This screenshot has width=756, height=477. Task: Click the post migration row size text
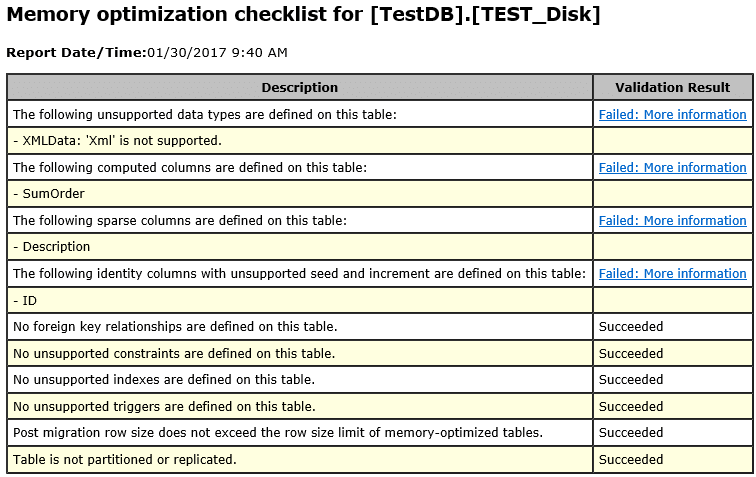pos(277,433)
